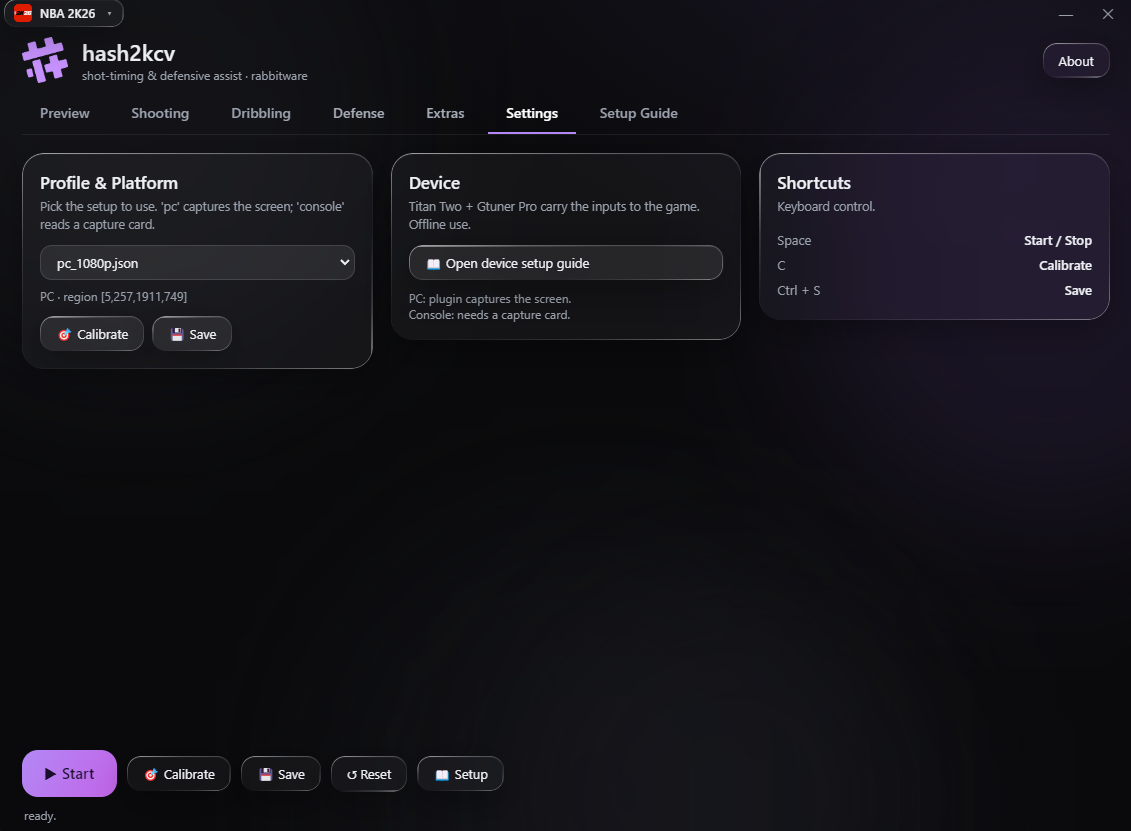Click the 'Space' shortcut label
The width and height of the screenshot is (1131, 831).
(793, 240)
